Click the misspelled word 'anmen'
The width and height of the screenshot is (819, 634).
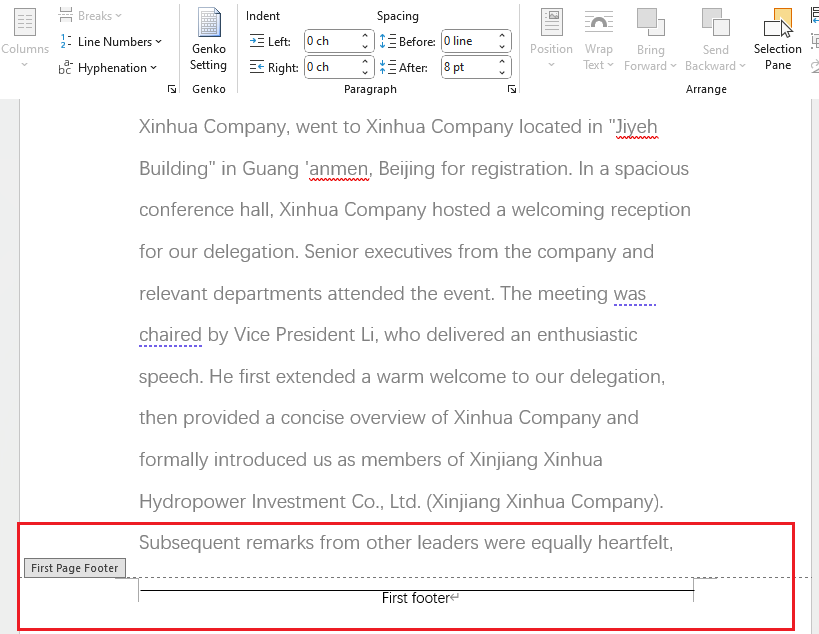339,169
